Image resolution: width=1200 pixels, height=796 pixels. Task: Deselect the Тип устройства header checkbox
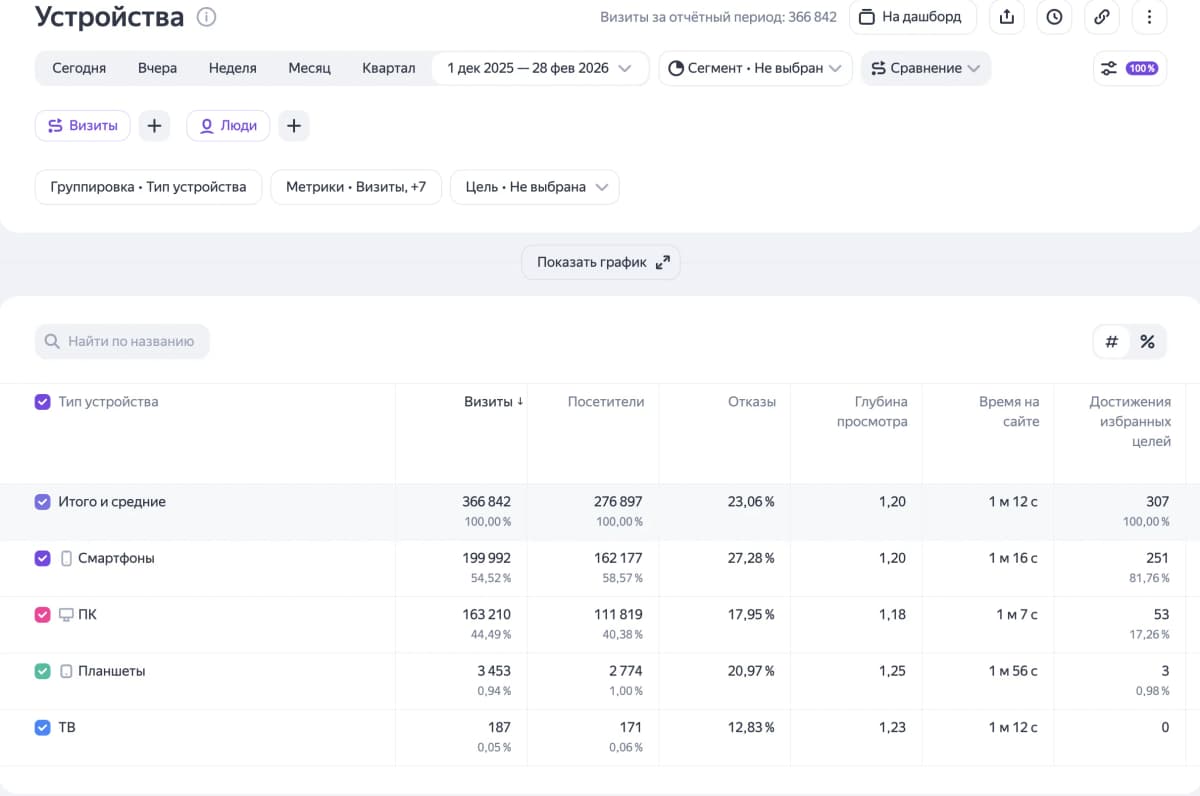[42, 401]
